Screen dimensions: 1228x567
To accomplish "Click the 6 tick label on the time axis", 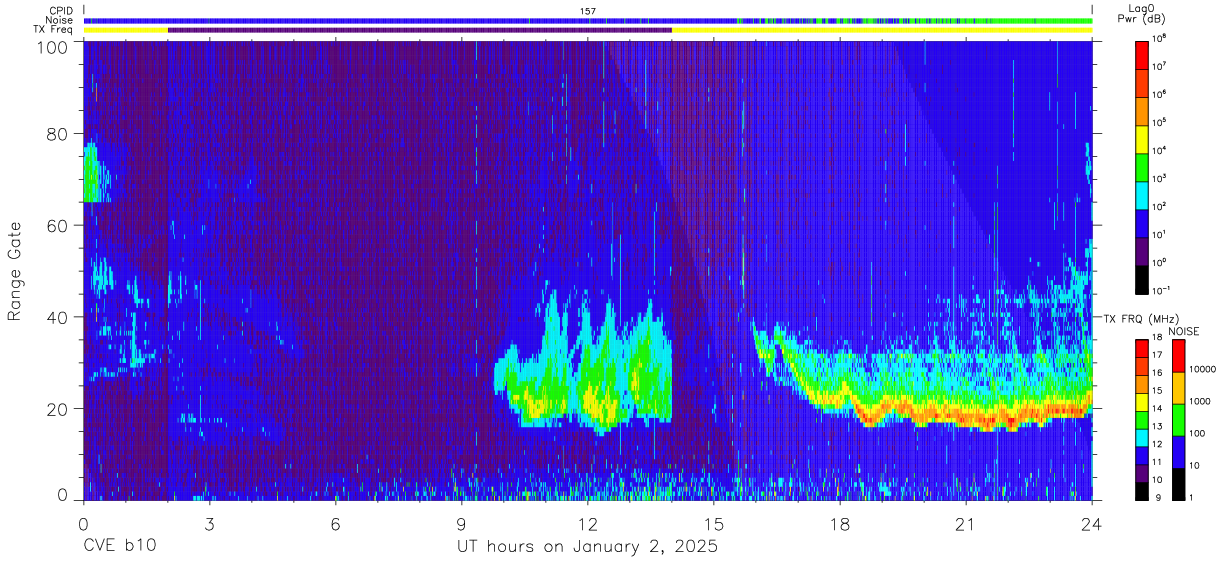I will pos(335,523).
